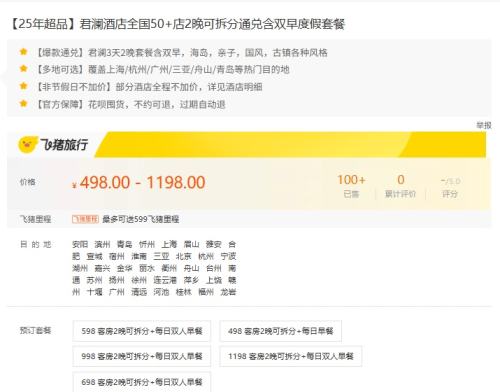Click destination 徐州
Screen dimensions: 500x392
point(139,280)
